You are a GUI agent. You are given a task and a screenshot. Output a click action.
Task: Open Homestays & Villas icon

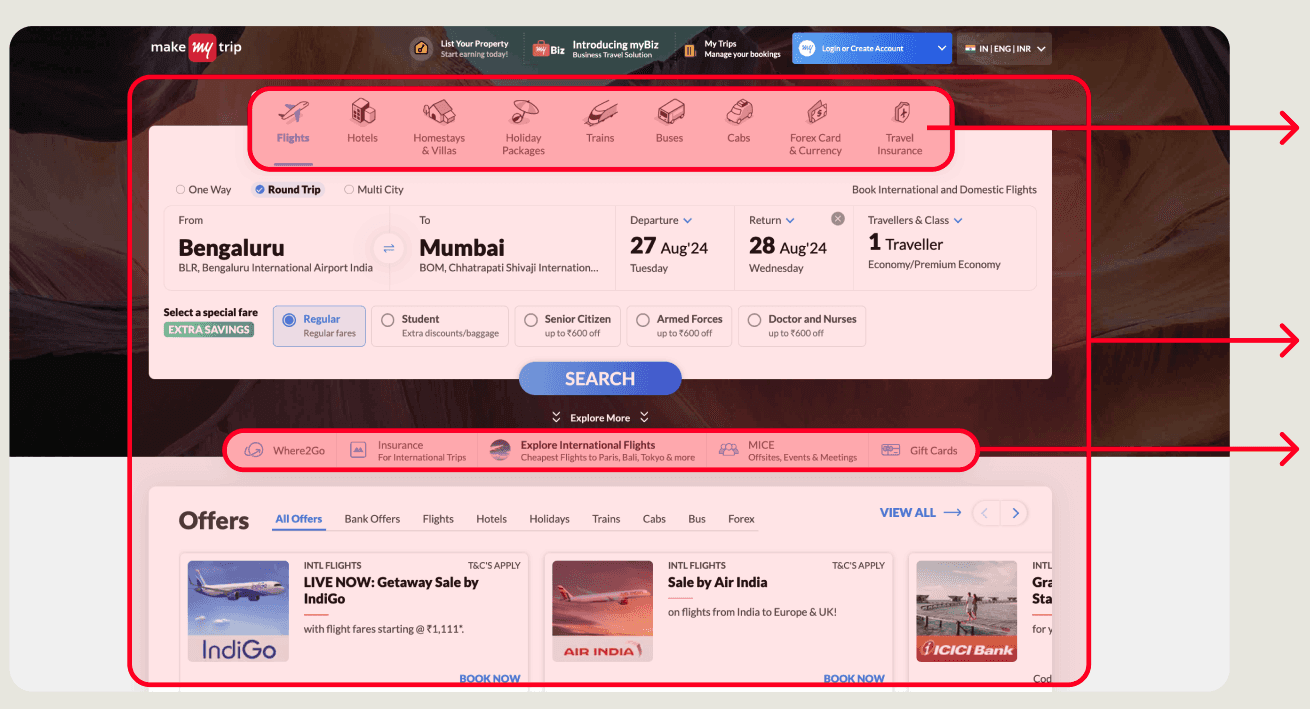click(439, 111)
